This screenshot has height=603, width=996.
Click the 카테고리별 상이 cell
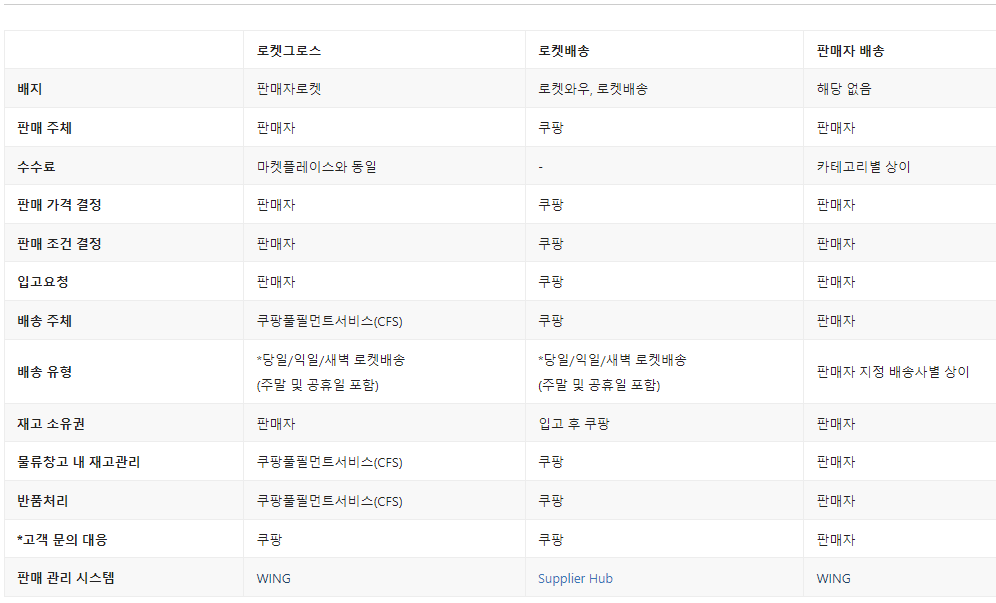pyautogui.click(x=864, y=166)
